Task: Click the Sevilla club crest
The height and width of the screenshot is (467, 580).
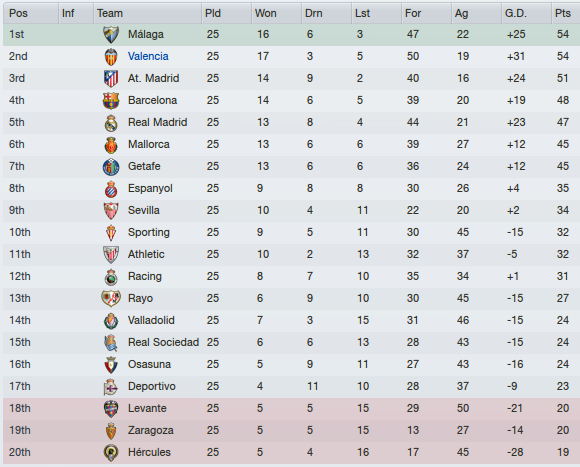Action: pyautogui.click(x=111, y=211)
